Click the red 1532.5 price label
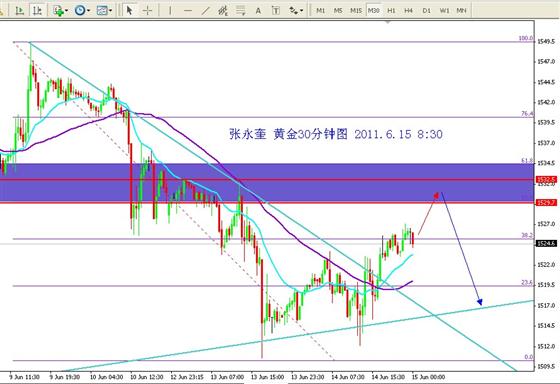Screen dimensions: 560x384 click(546, 179)
